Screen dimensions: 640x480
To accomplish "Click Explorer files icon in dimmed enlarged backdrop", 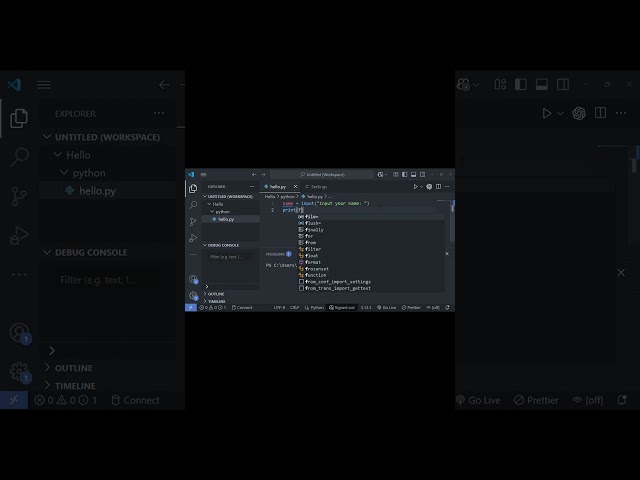I will 19,118.
